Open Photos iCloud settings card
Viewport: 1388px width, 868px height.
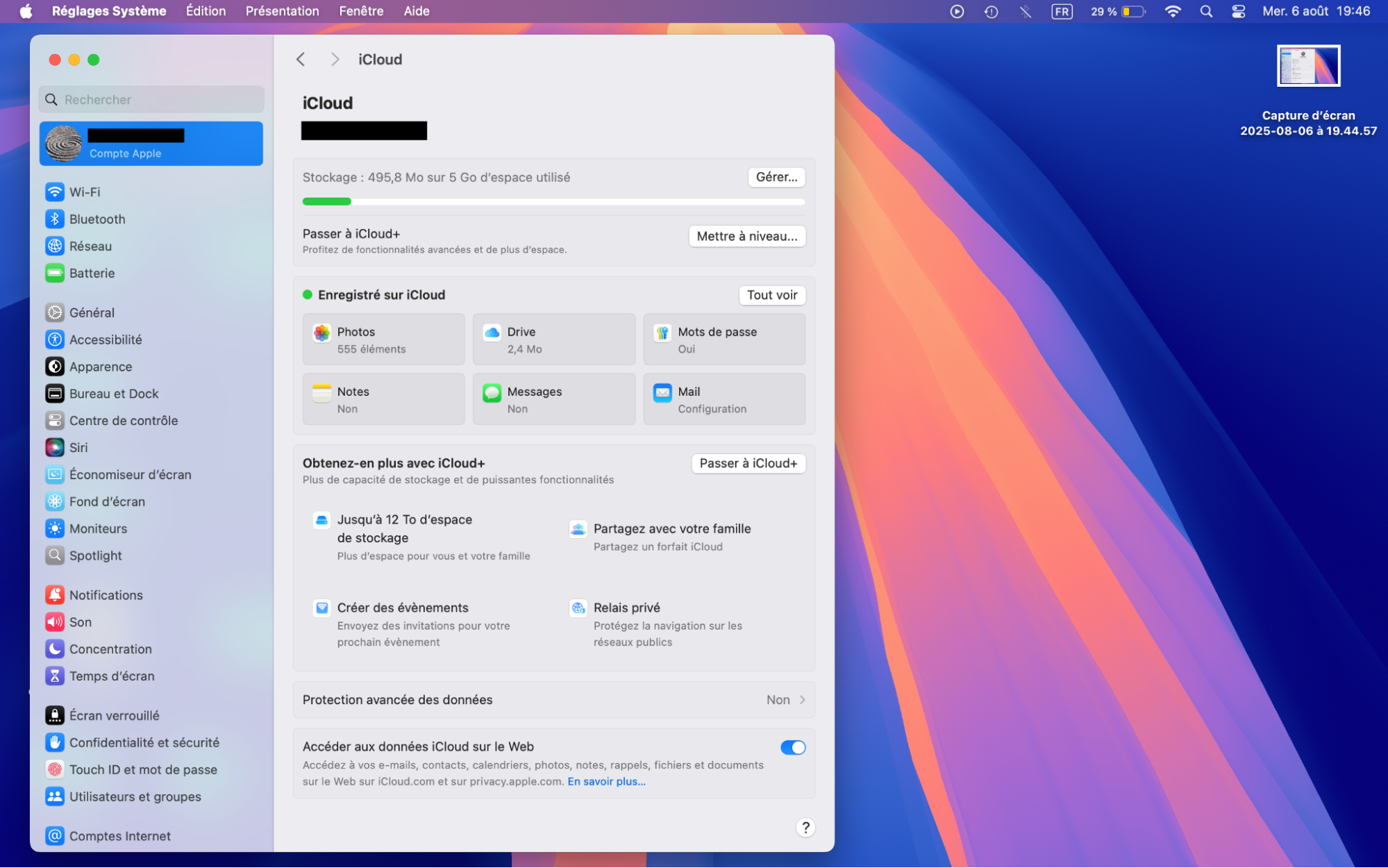tap(383, 339)
